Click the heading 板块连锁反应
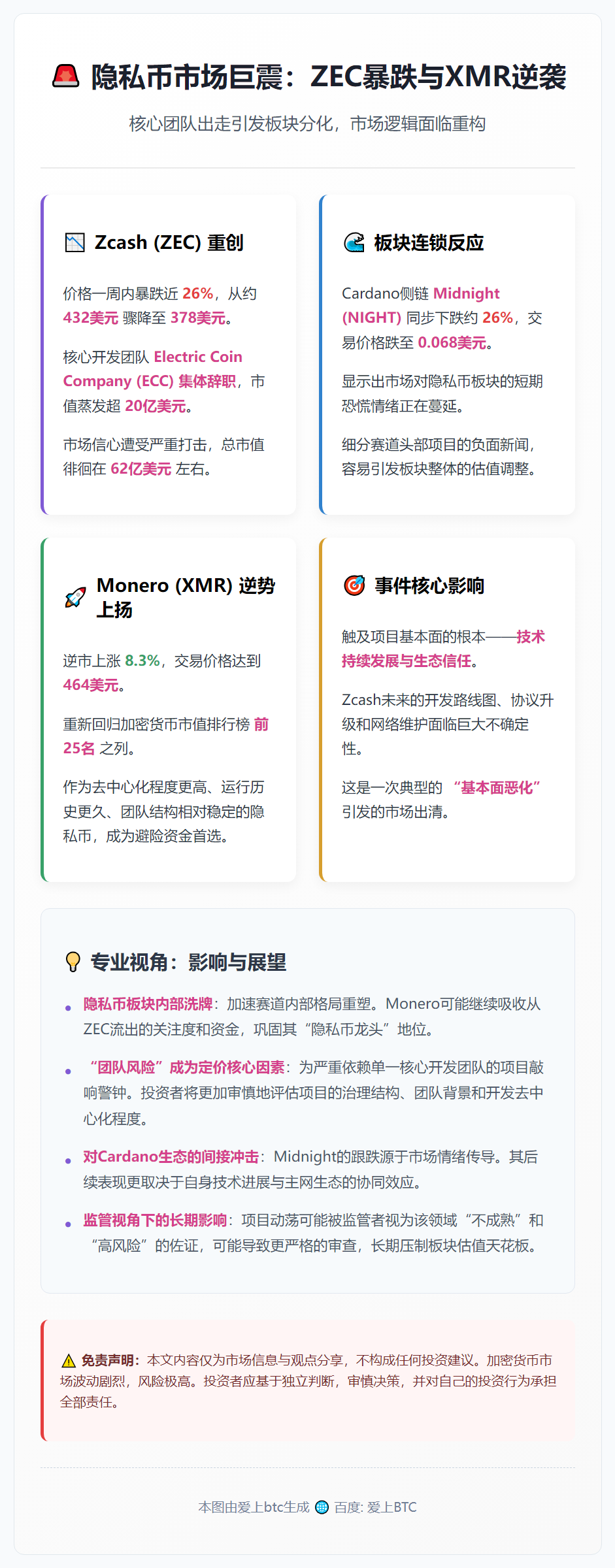This screenshot has height=1568, width=615. 429,242
